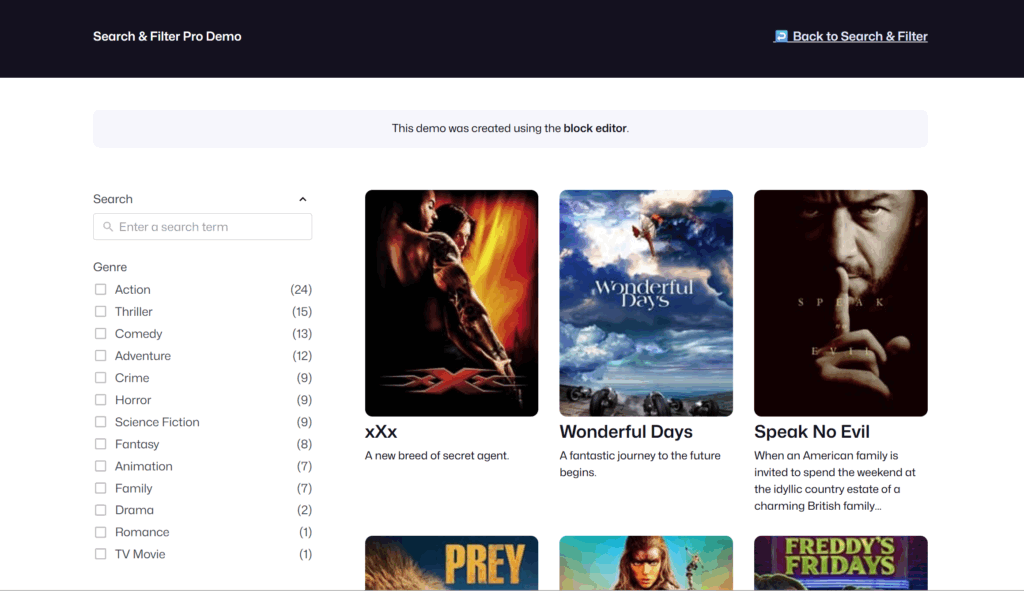
Task: Click the Comedy genre label
Action: 138,334
